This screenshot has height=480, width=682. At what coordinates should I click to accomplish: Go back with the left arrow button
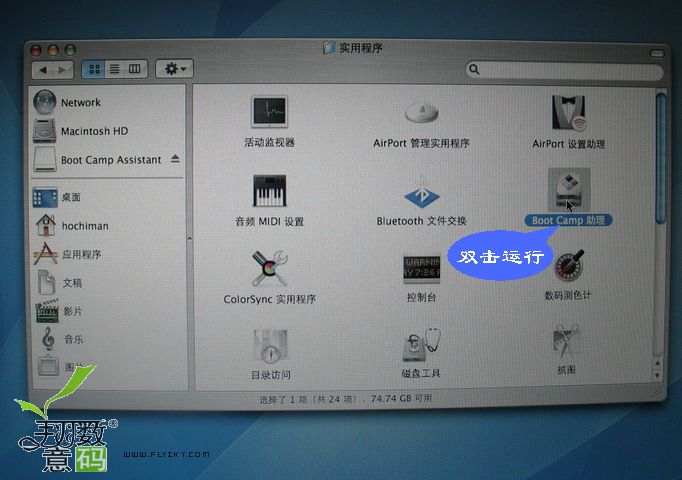43,70
